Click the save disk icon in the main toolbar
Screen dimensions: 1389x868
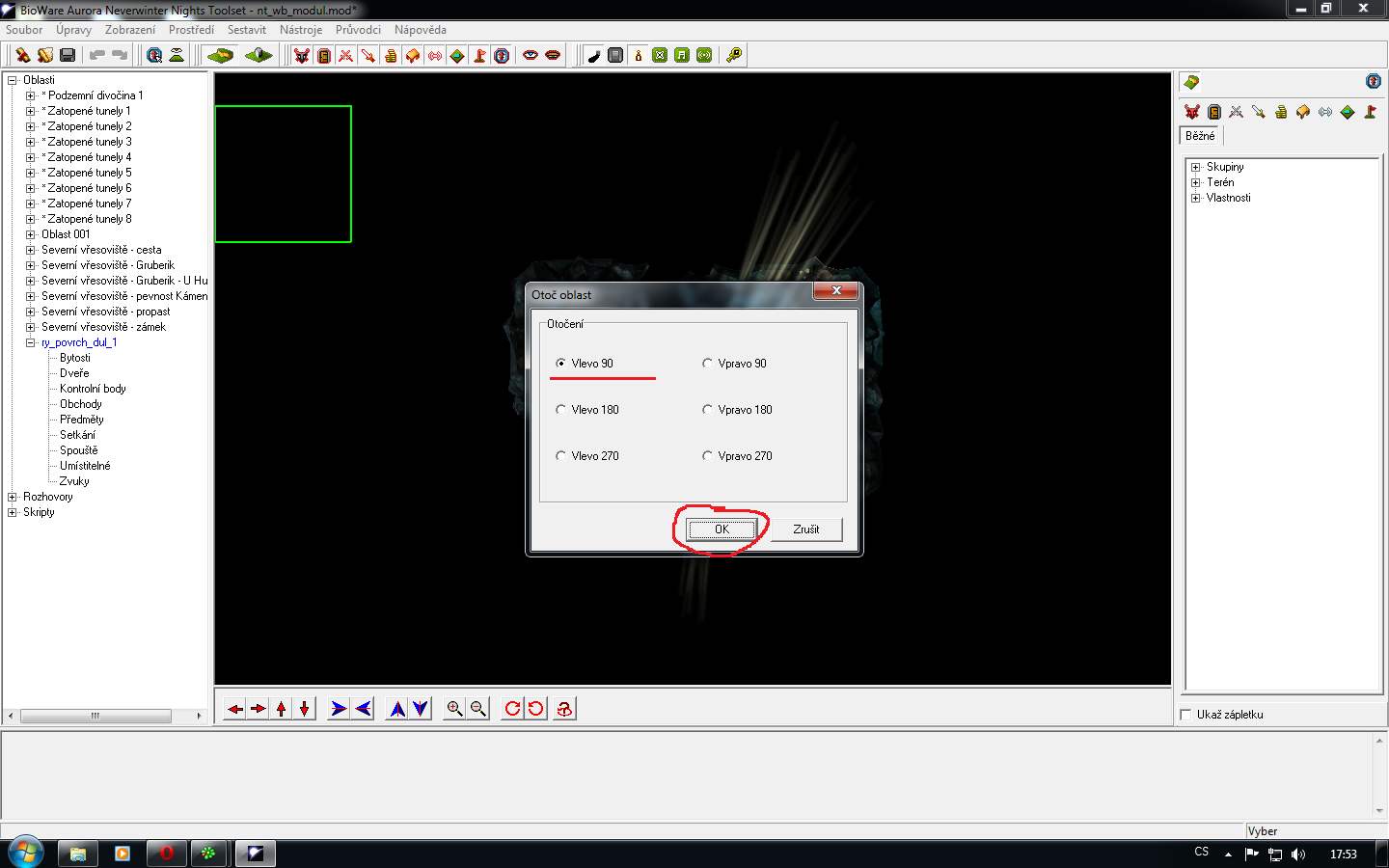(x=68, y=55)
